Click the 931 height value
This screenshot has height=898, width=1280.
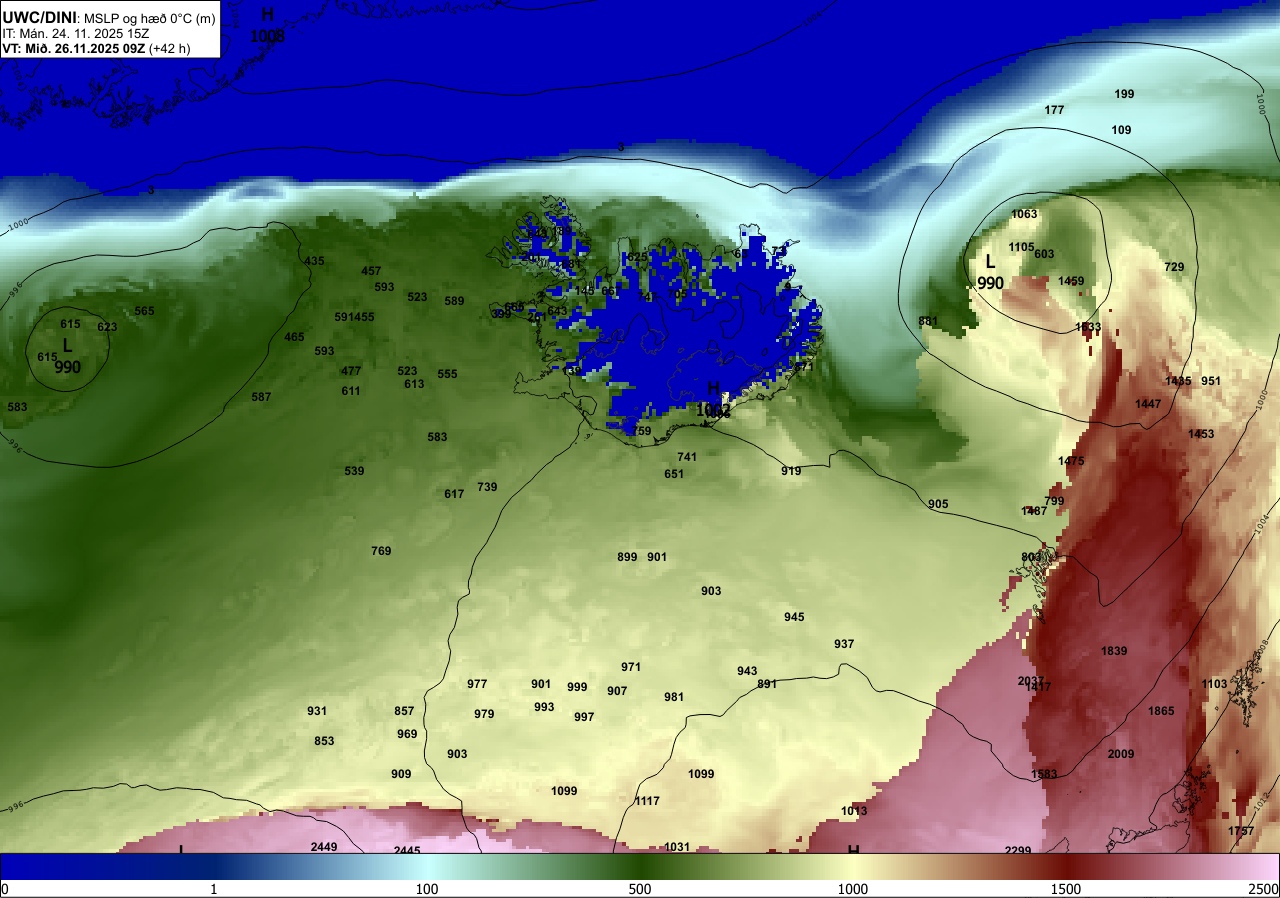pos(317,711)
